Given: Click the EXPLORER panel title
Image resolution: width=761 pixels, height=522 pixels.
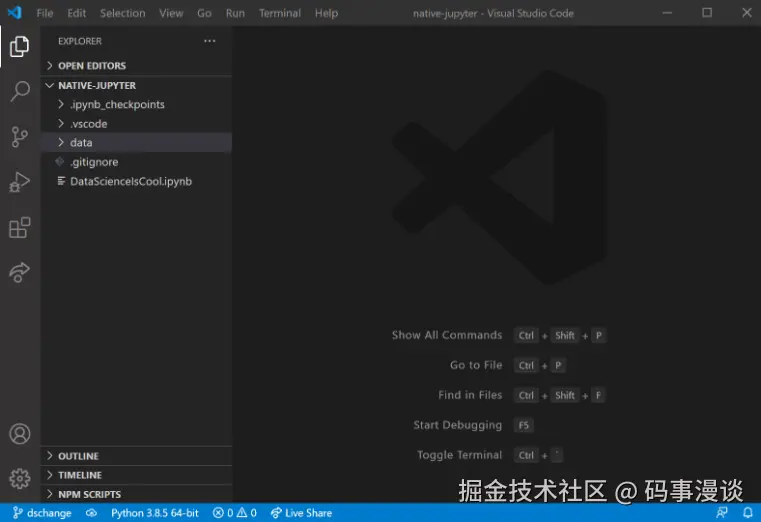Looking at the screenshot, I should (x=80, y=41).
